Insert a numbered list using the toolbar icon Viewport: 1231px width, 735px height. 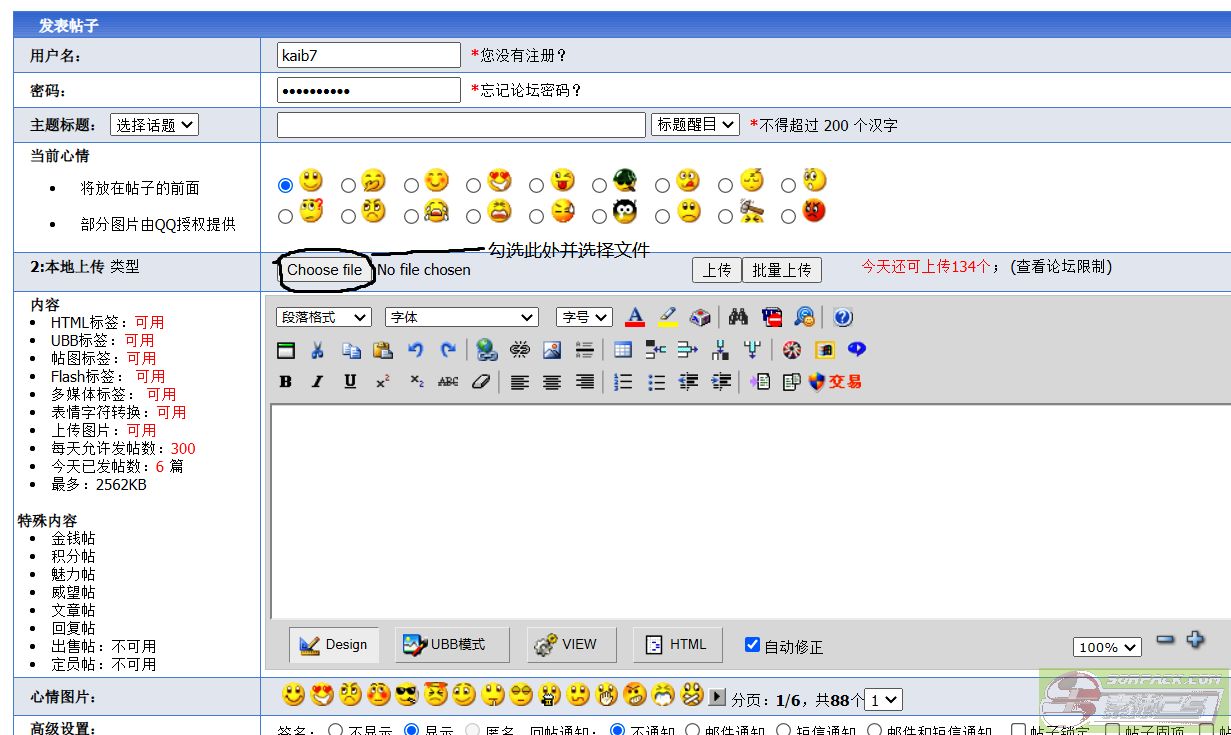pos(623,382)
